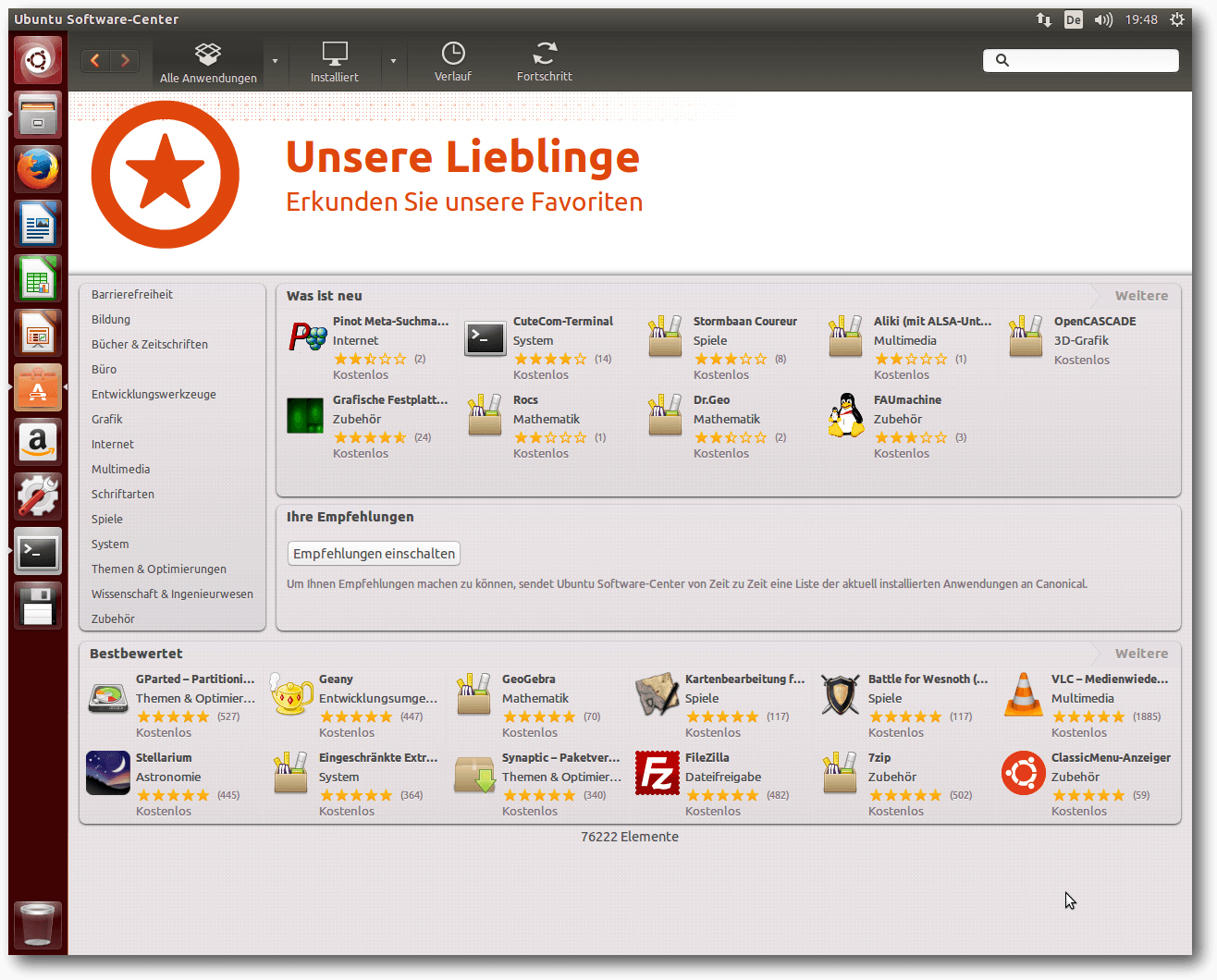The height and width of the screenshot is (980, 1217).
Task: Open the system session gear menu
Action: (1177, 19)
